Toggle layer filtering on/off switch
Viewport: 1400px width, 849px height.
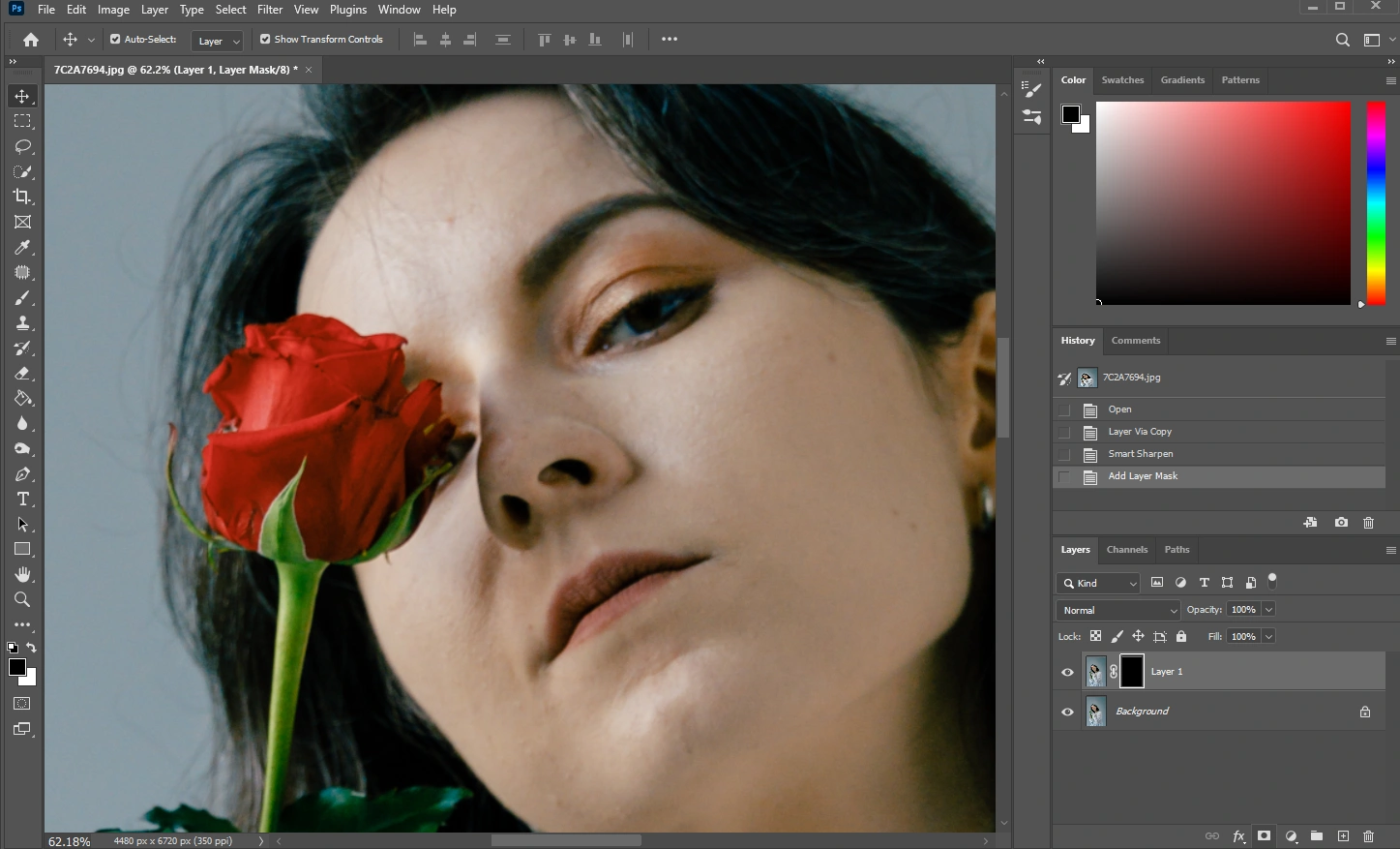tap(1272, 581)
